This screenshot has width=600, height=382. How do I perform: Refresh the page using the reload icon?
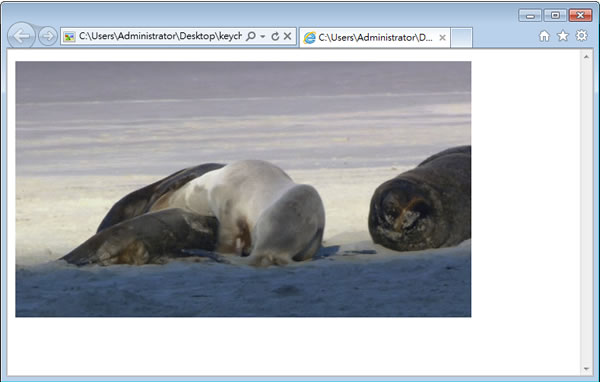tap(275, 36)
